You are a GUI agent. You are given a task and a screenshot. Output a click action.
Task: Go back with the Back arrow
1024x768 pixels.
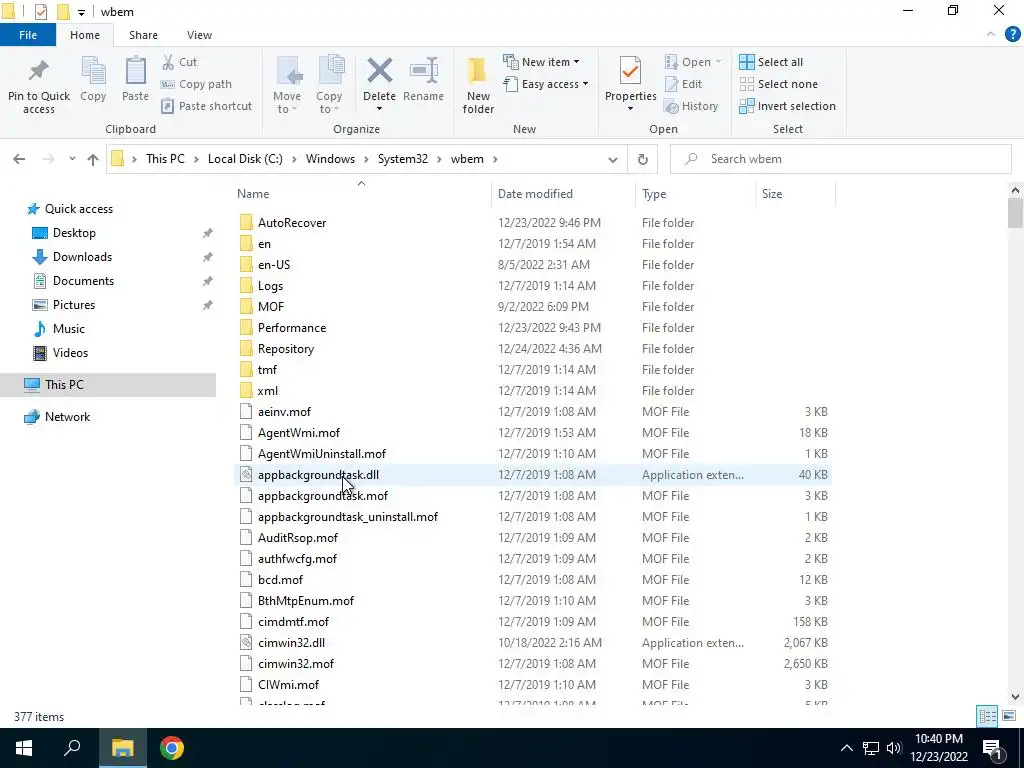click(x=19, y=159)
